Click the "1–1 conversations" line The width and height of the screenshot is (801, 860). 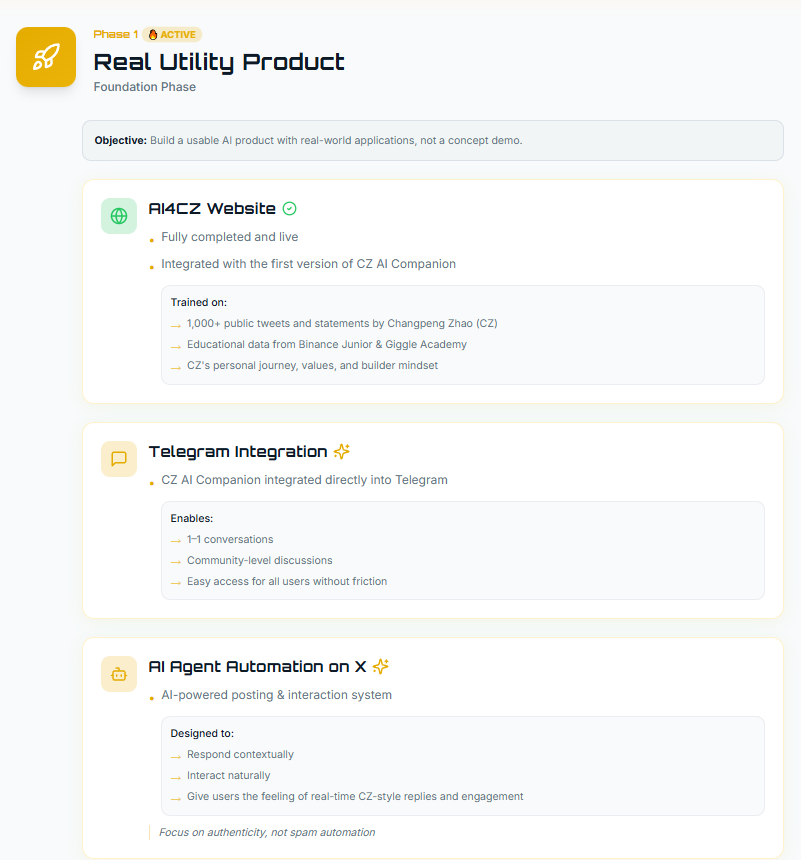point(230,539)
